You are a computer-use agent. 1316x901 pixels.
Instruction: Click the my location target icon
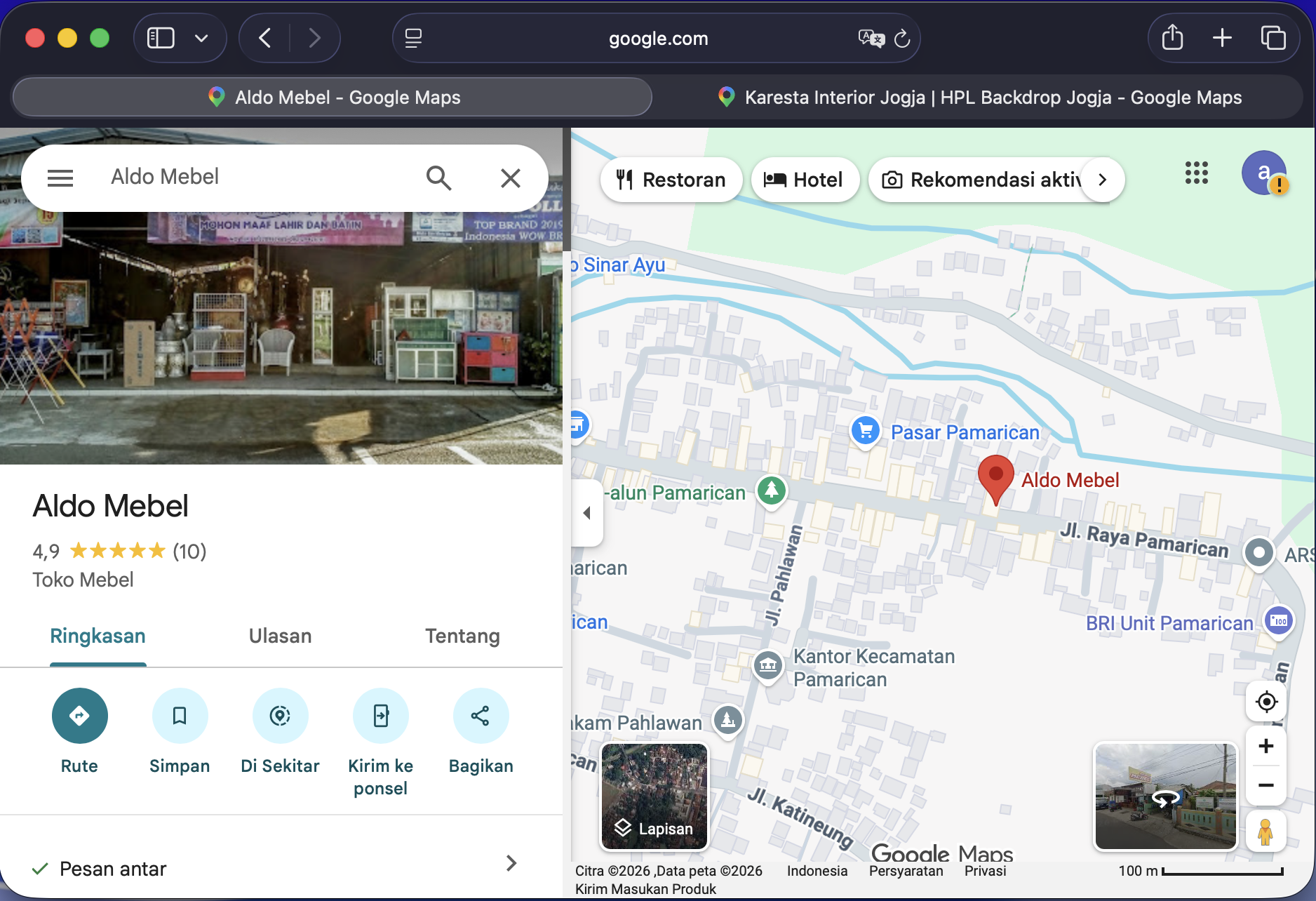pyautogui.click(x=1266, y=701)
